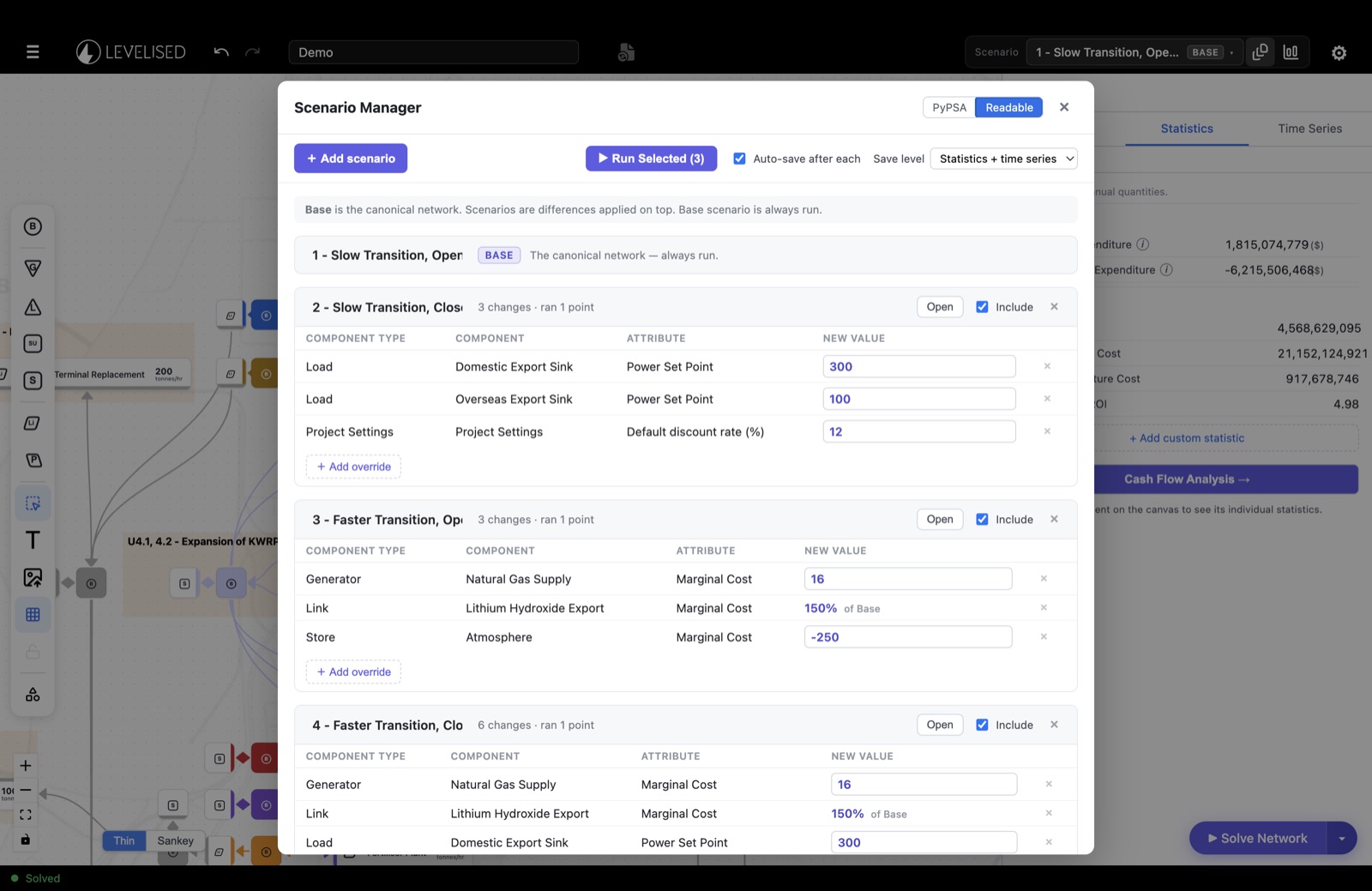Click the redo arrow icon
The width and height of the screenshot is (1372, 891).
point(252,52)
